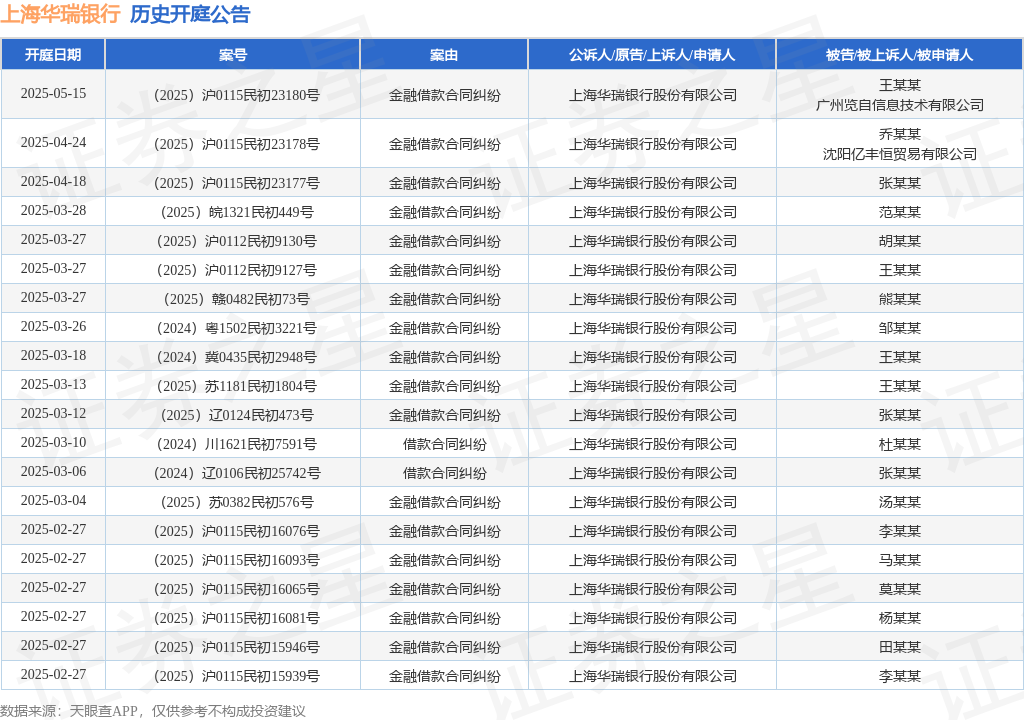Image resolution: width=1024 pixels, height=720 pixels.
Task: Click date cell 2025-05-15
Action: (53, 93)
